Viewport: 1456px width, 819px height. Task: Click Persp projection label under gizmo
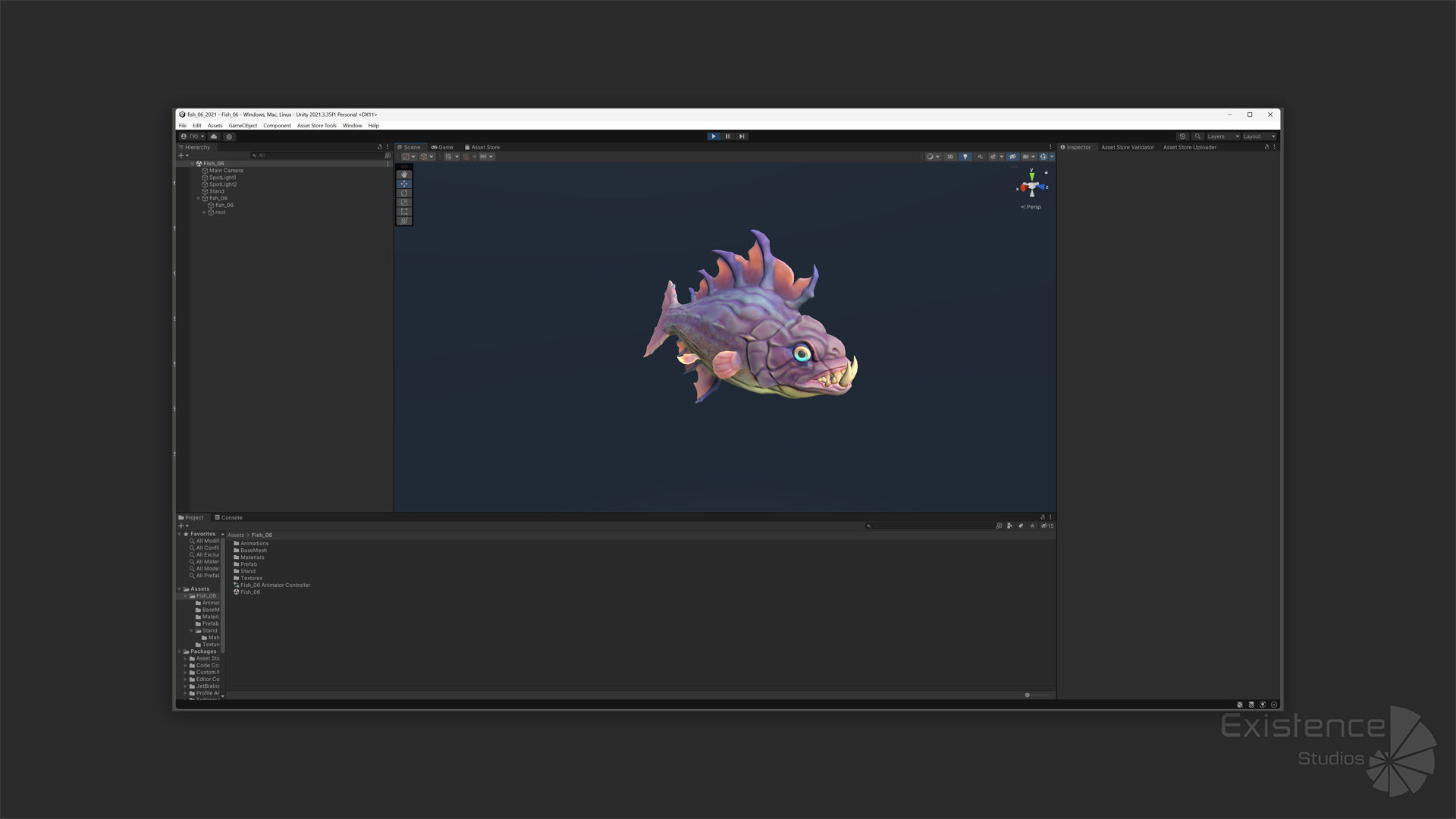tap(1031, 207)
